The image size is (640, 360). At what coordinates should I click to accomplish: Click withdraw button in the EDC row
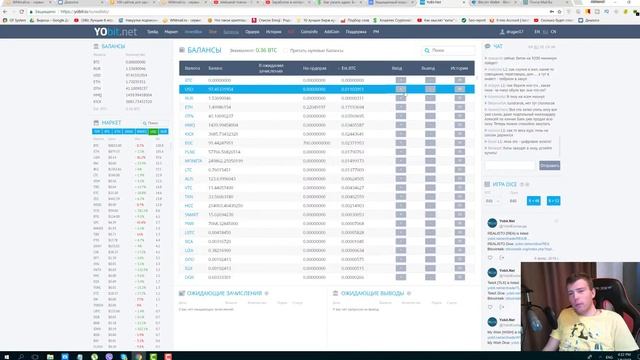pos(430,143)
